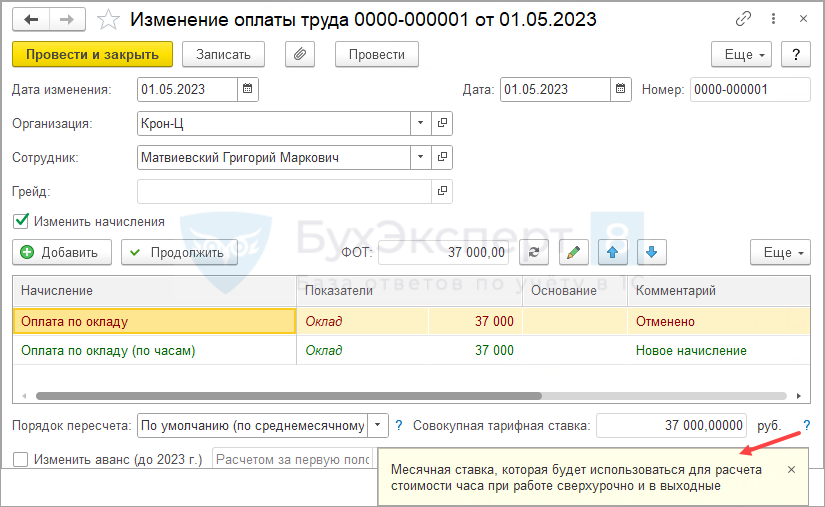Open the table Еще menu

779,252
